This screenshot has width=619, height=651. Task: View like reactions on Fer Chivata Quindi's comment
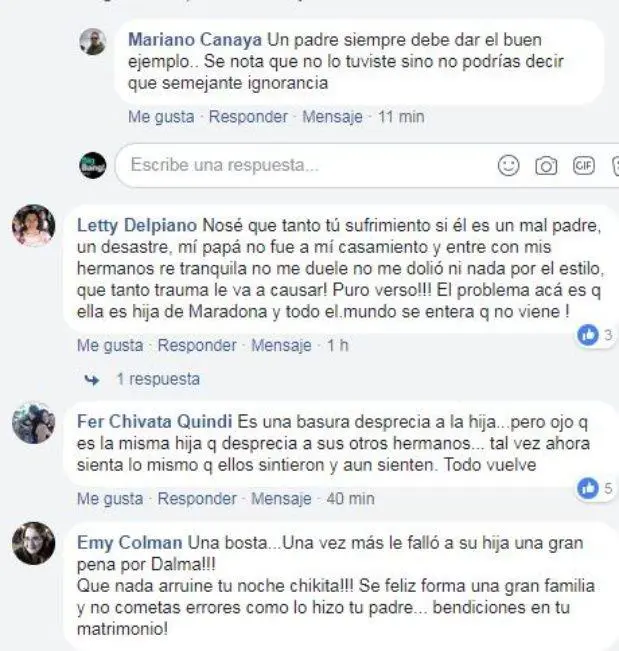[595, 488]
